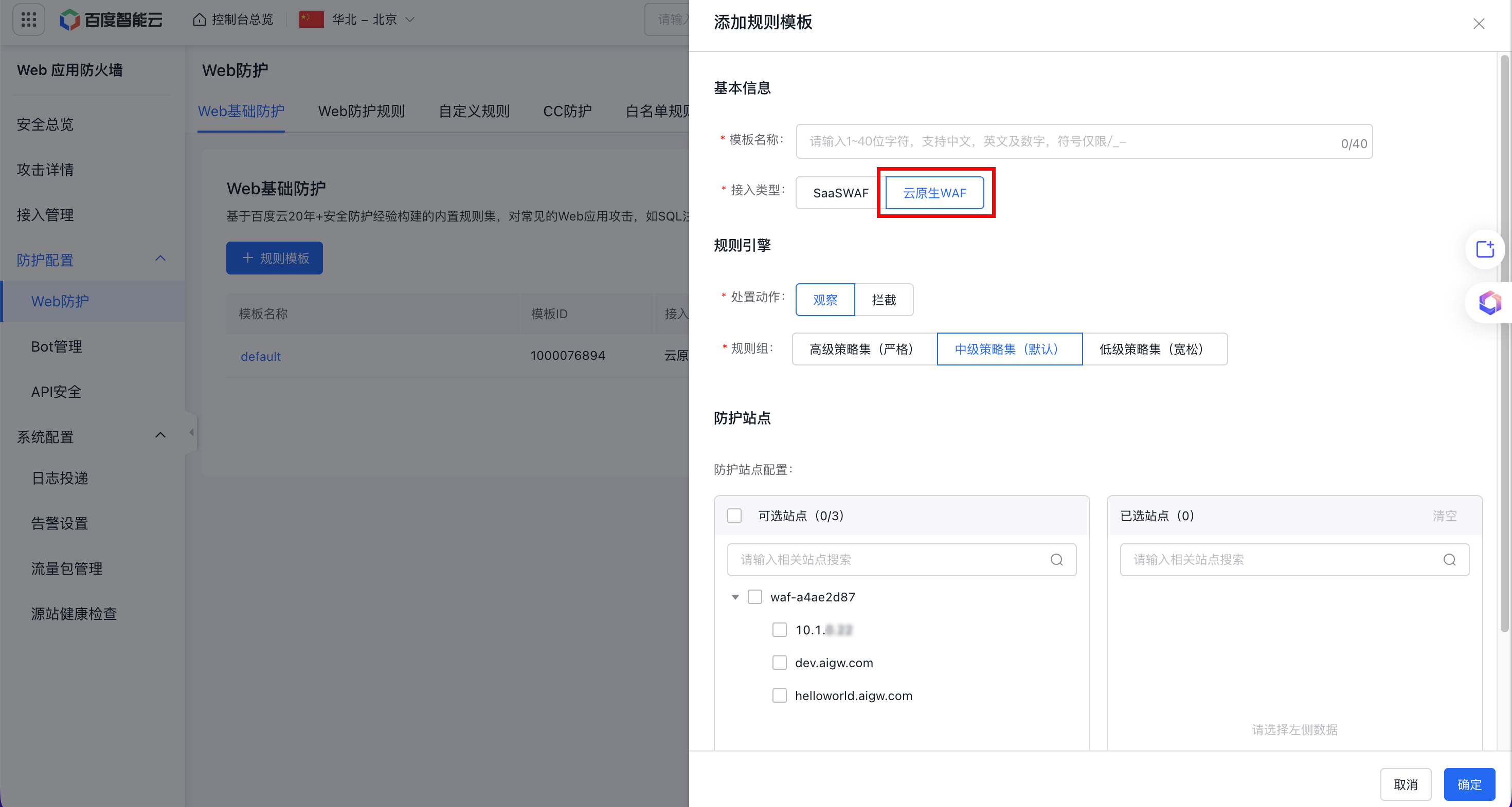
Task: Close the add rule template panel
Action: pos(1479,24)
